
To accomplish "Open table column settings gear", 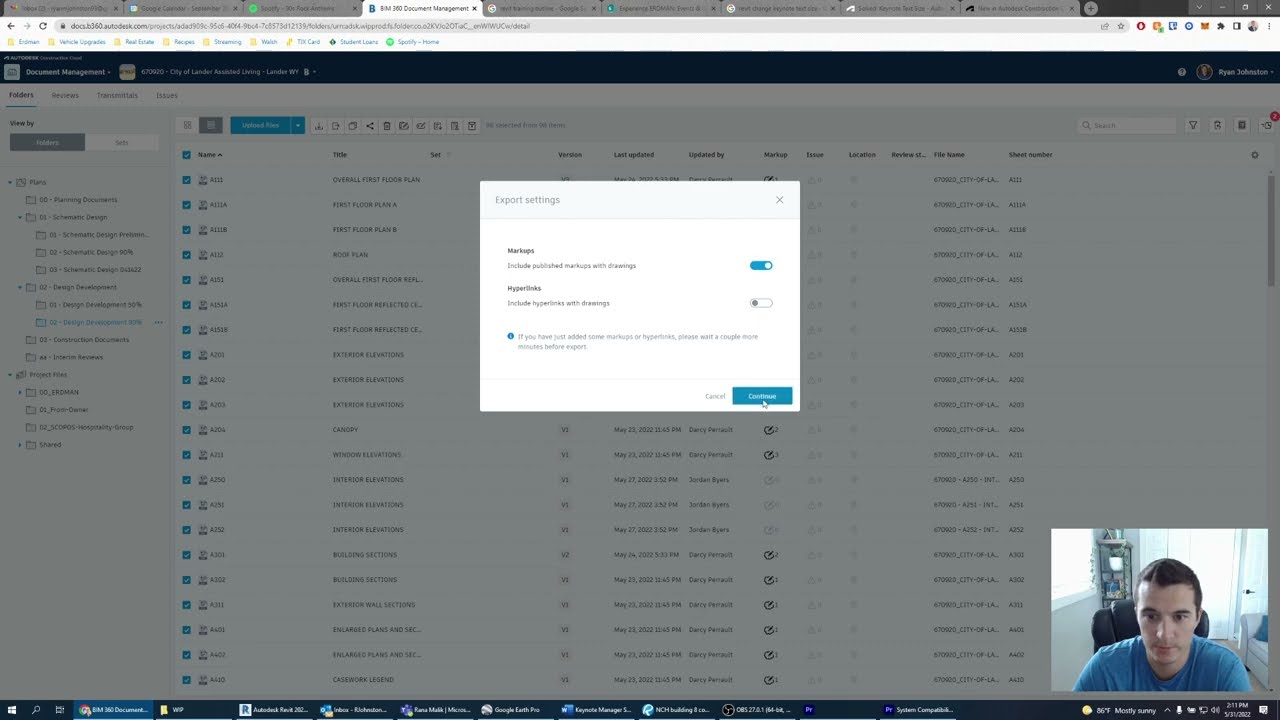I will click(x=1255, y=155).
